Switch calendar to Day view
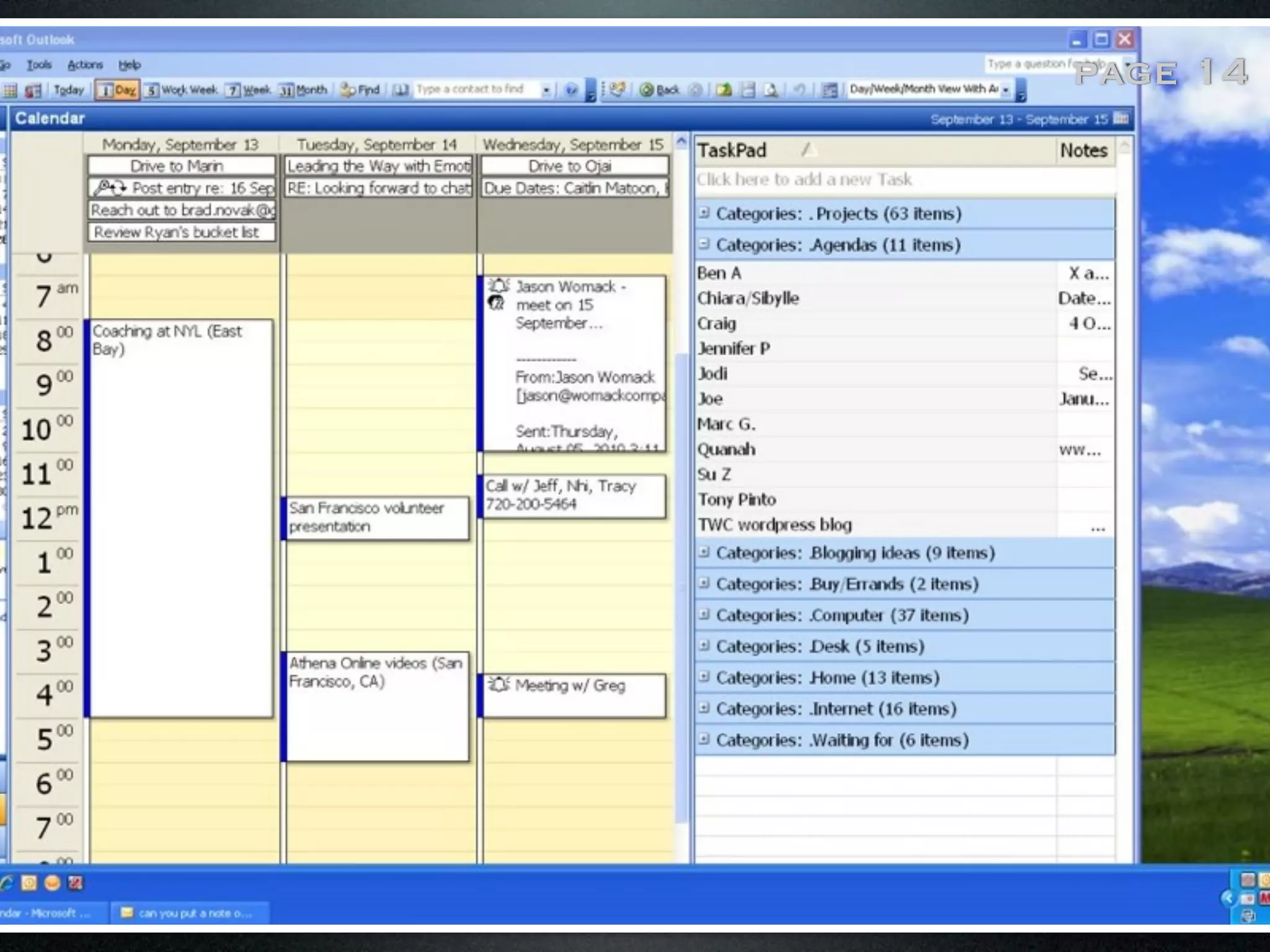 coord(117,90)
